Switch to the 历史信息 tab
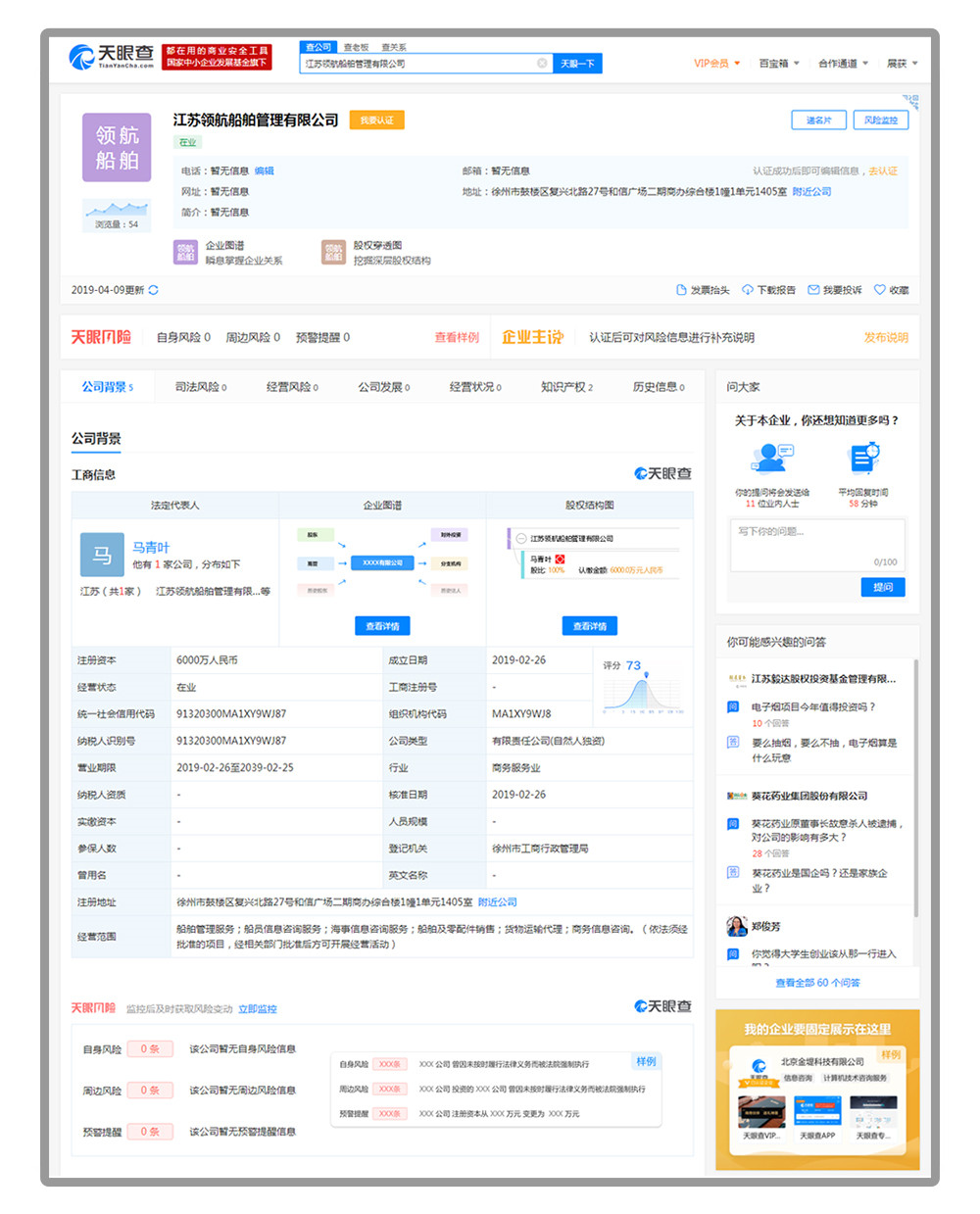This screenshot has height=1214, width=980. 659,387
